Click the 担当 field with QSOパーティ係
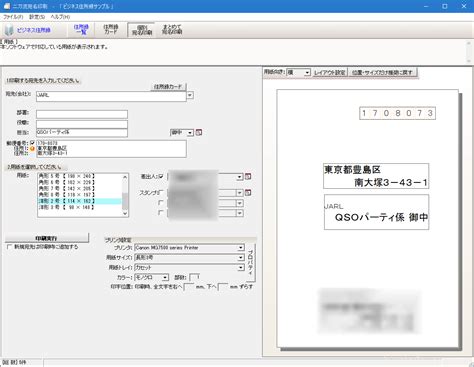 point(82,133)
